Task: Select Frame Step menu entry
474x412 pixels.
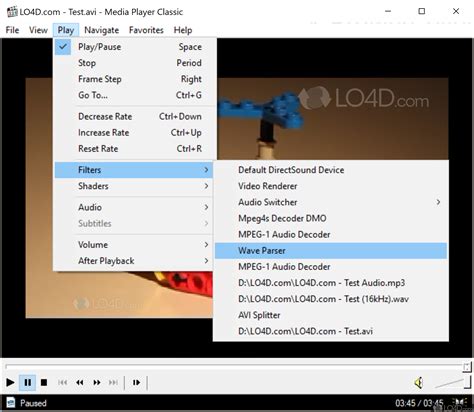Action: click(x=135, y=79)
